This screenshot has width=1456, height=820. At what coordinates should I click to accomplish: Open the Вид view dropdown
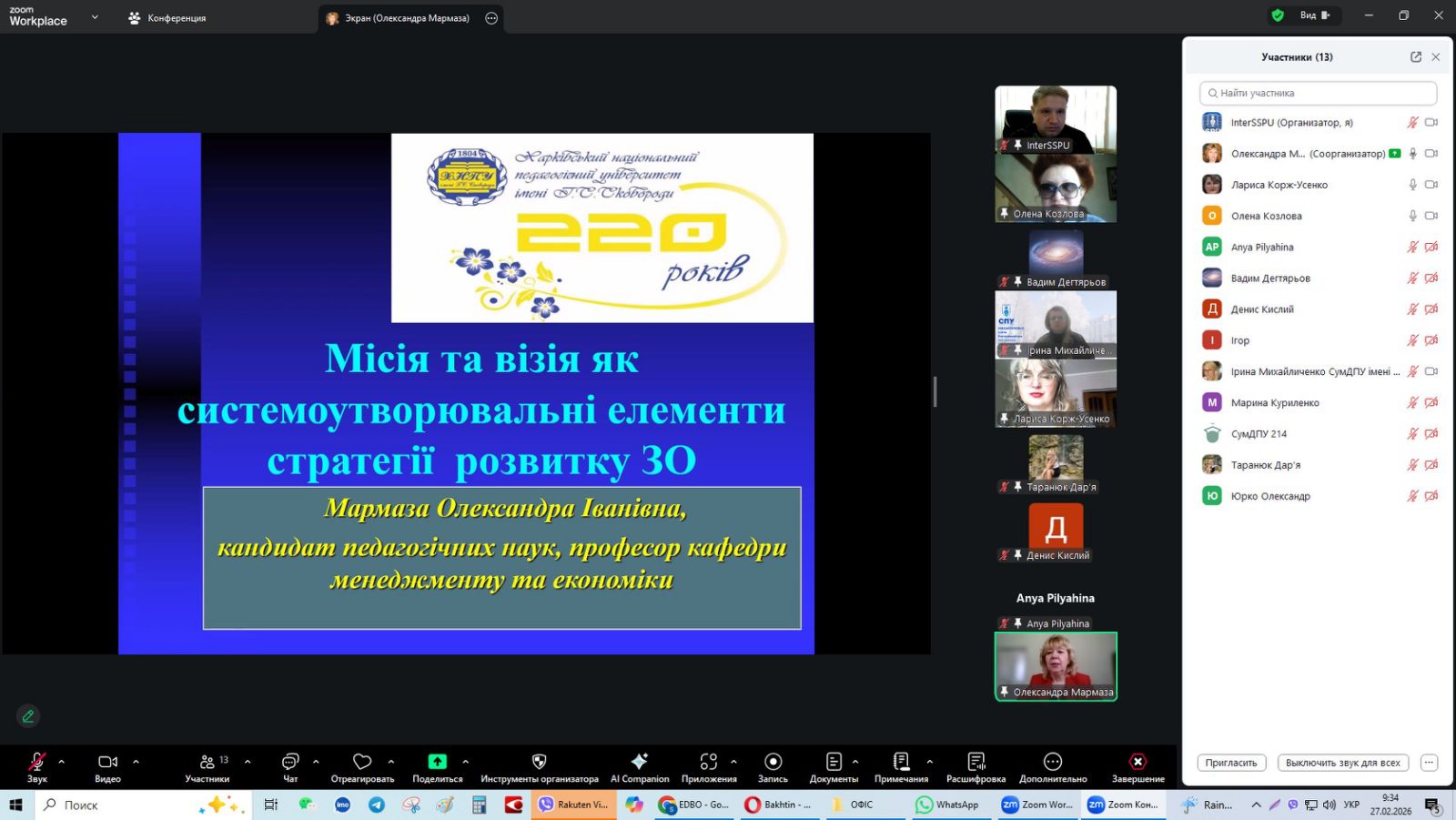coord(1314,15)
